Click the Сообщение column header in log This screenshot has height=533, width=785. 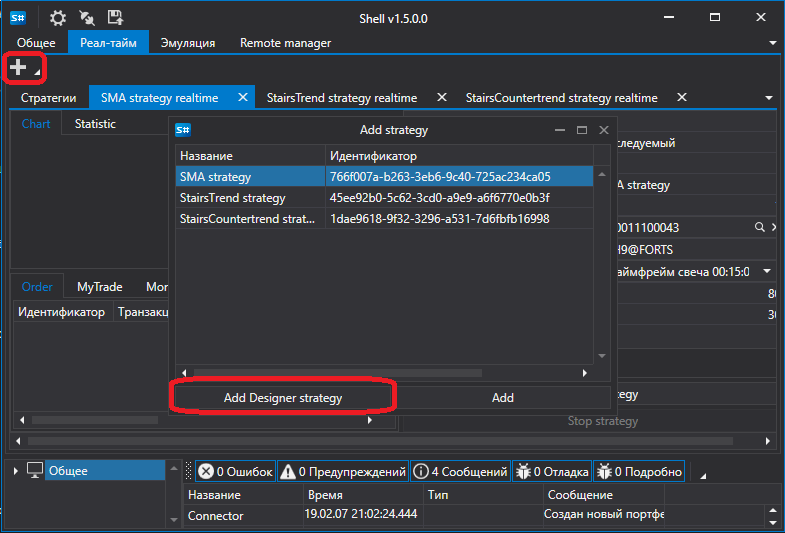pos(604,495)
